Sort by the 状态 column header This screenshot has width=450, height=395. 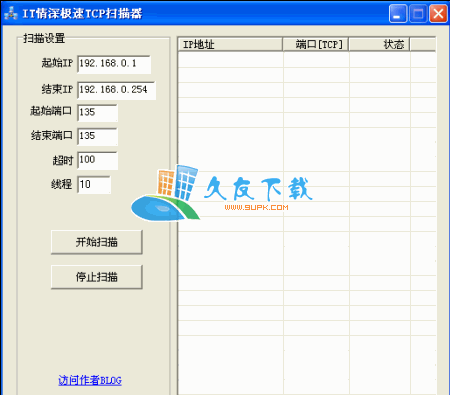tap(379, 44)
